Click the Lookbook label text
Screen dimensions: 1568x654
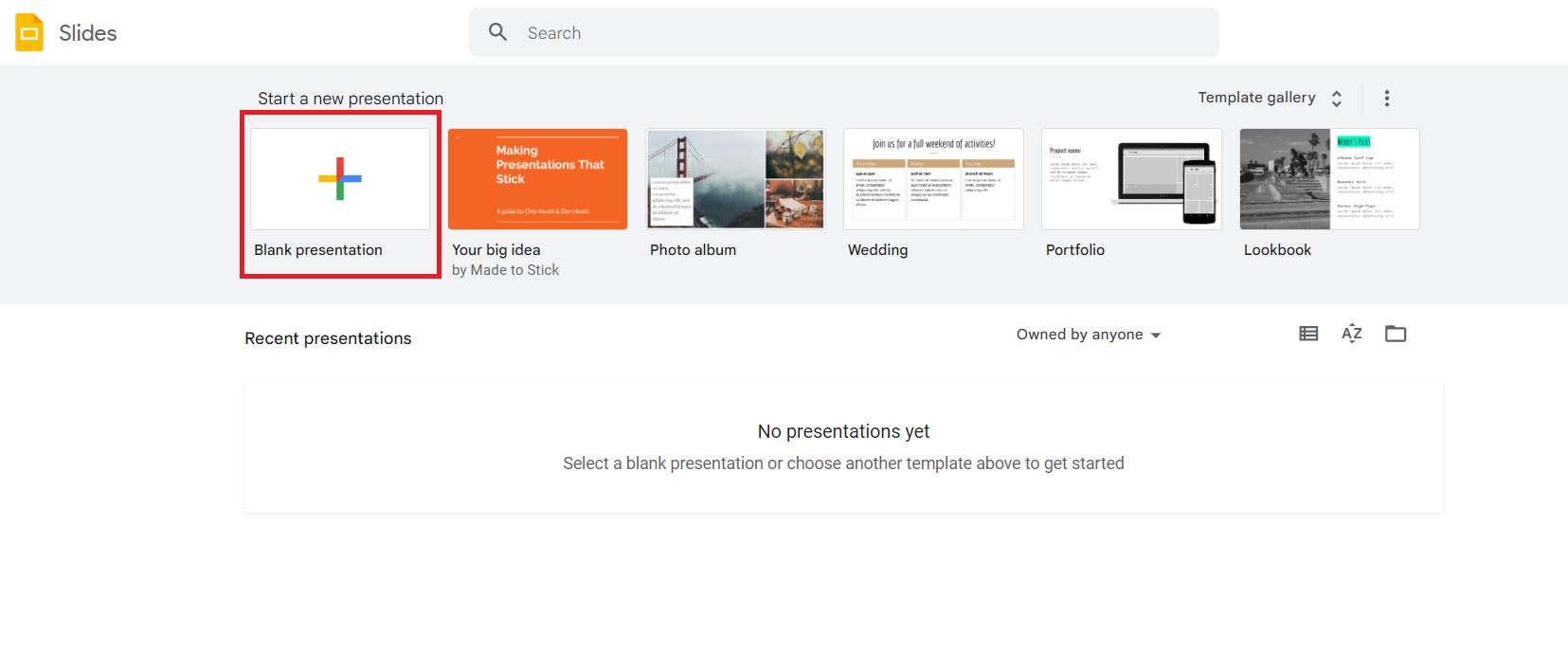[1277, 250]
